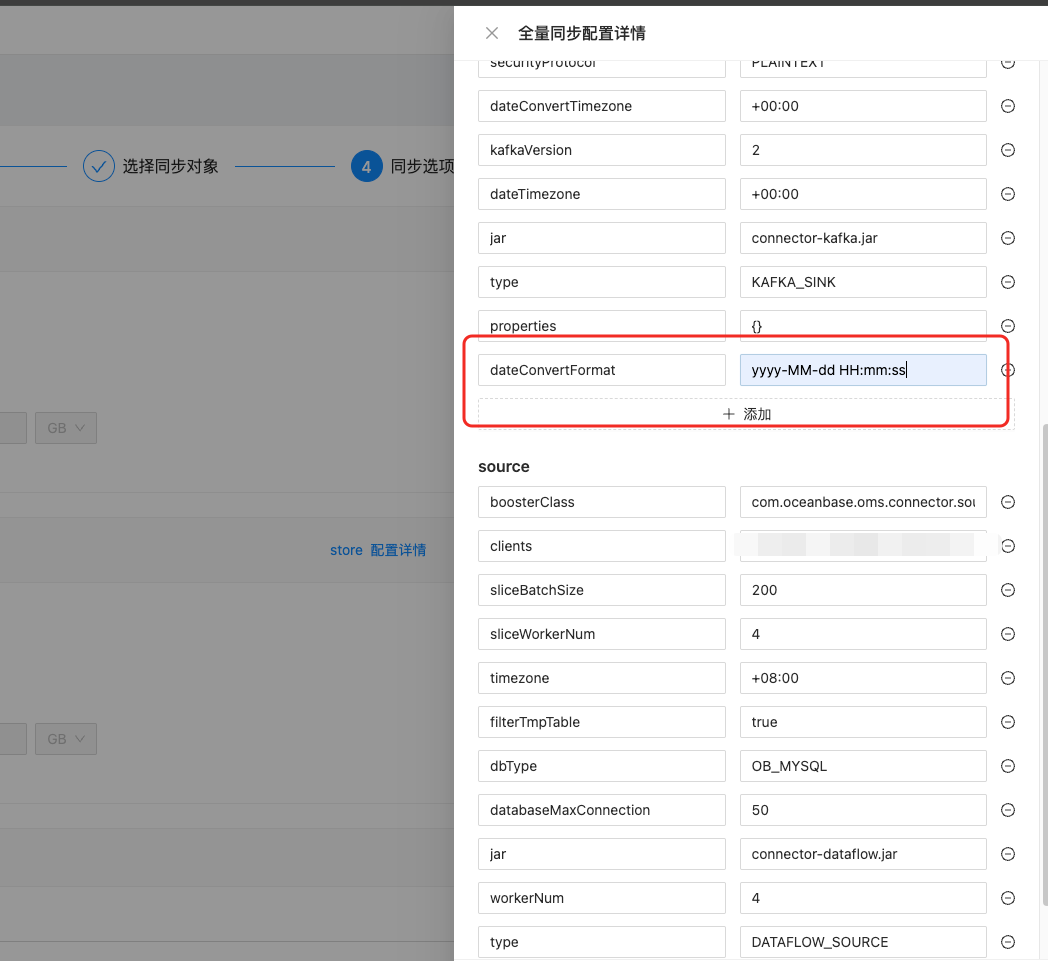Screen dimensions: 1048x961
Task: Edit the dateConvertTimezone value +00:00
Action: (863, 106)
